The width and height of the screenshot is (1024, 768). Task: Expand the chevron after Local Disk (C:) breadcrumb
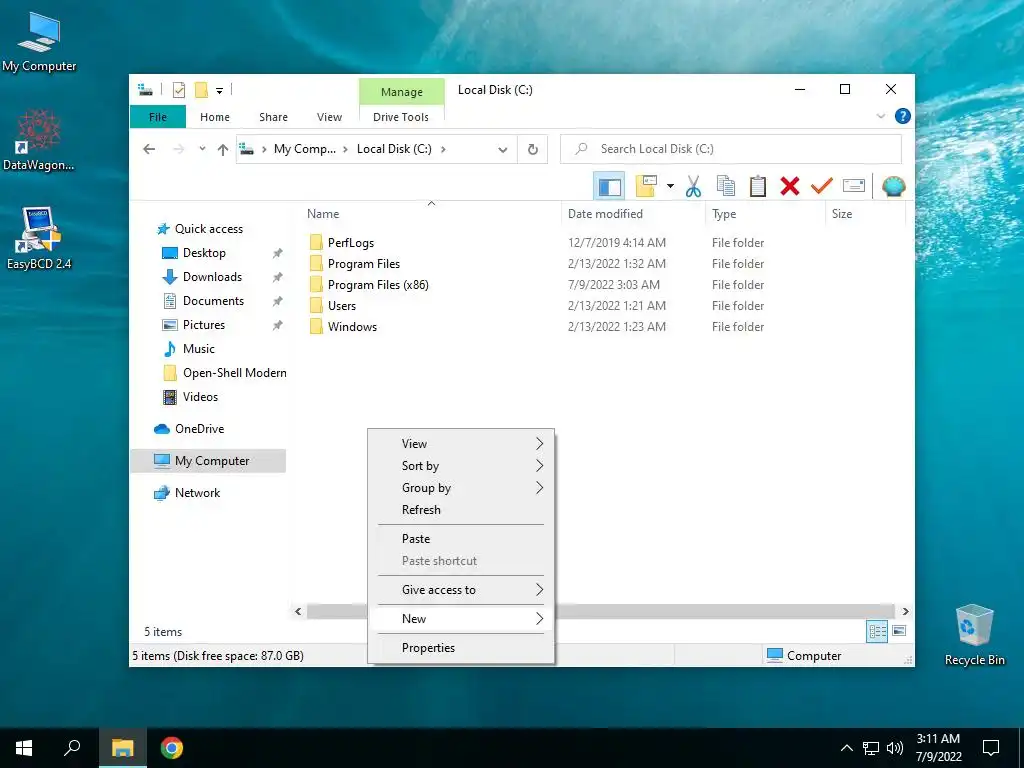coord(443,149)
